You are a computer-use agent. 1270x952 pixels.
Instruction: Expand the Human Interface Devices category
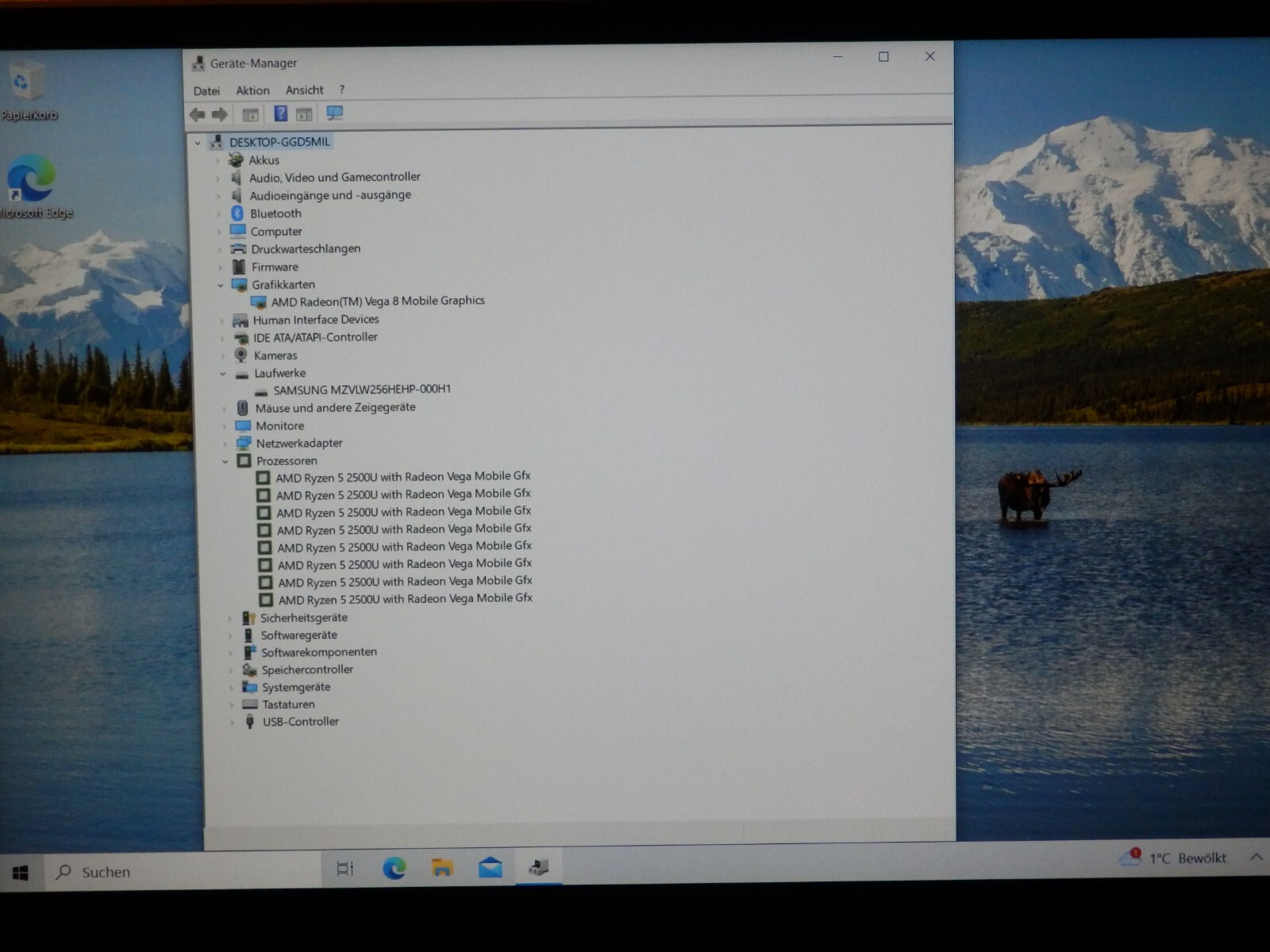pos(221,321)
